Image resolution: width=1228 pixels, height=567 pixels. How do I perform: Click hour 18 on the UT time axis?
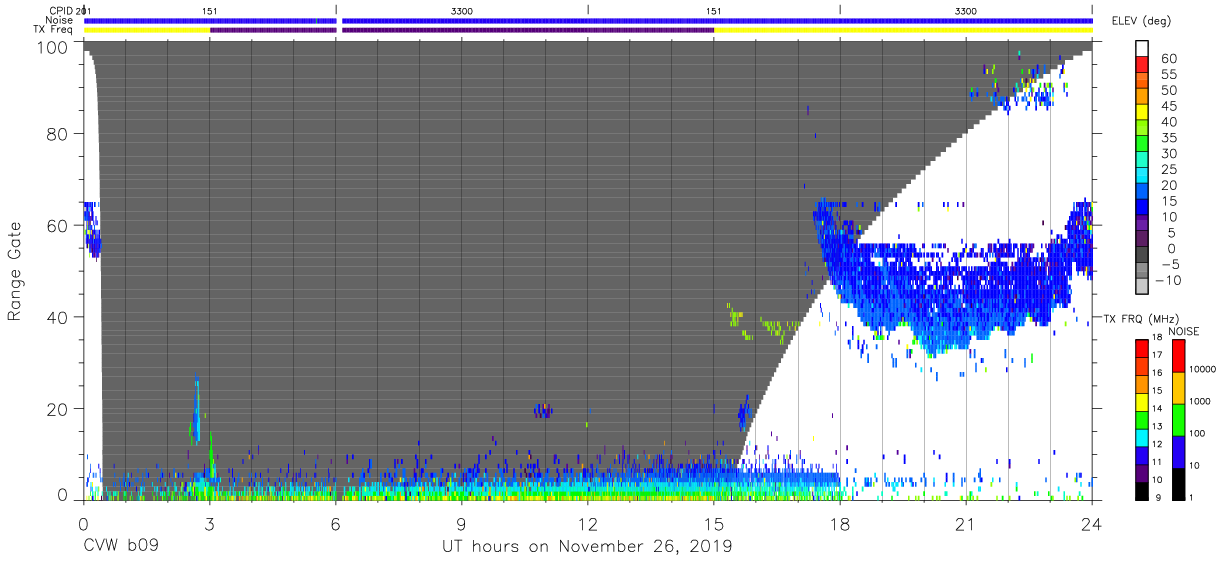pyautogui.click(x=840, y=522)
